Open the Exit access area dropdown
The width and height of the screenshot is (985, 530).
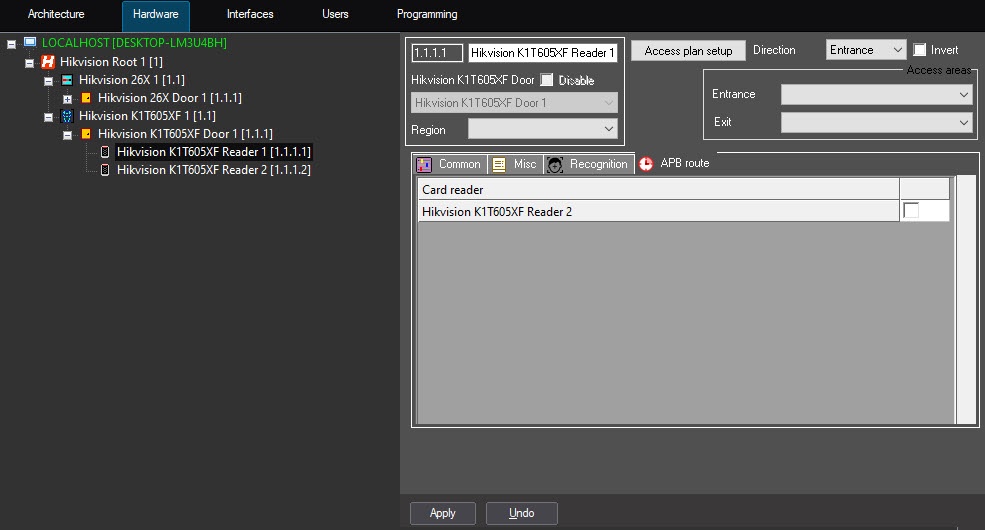coord(876,122)
